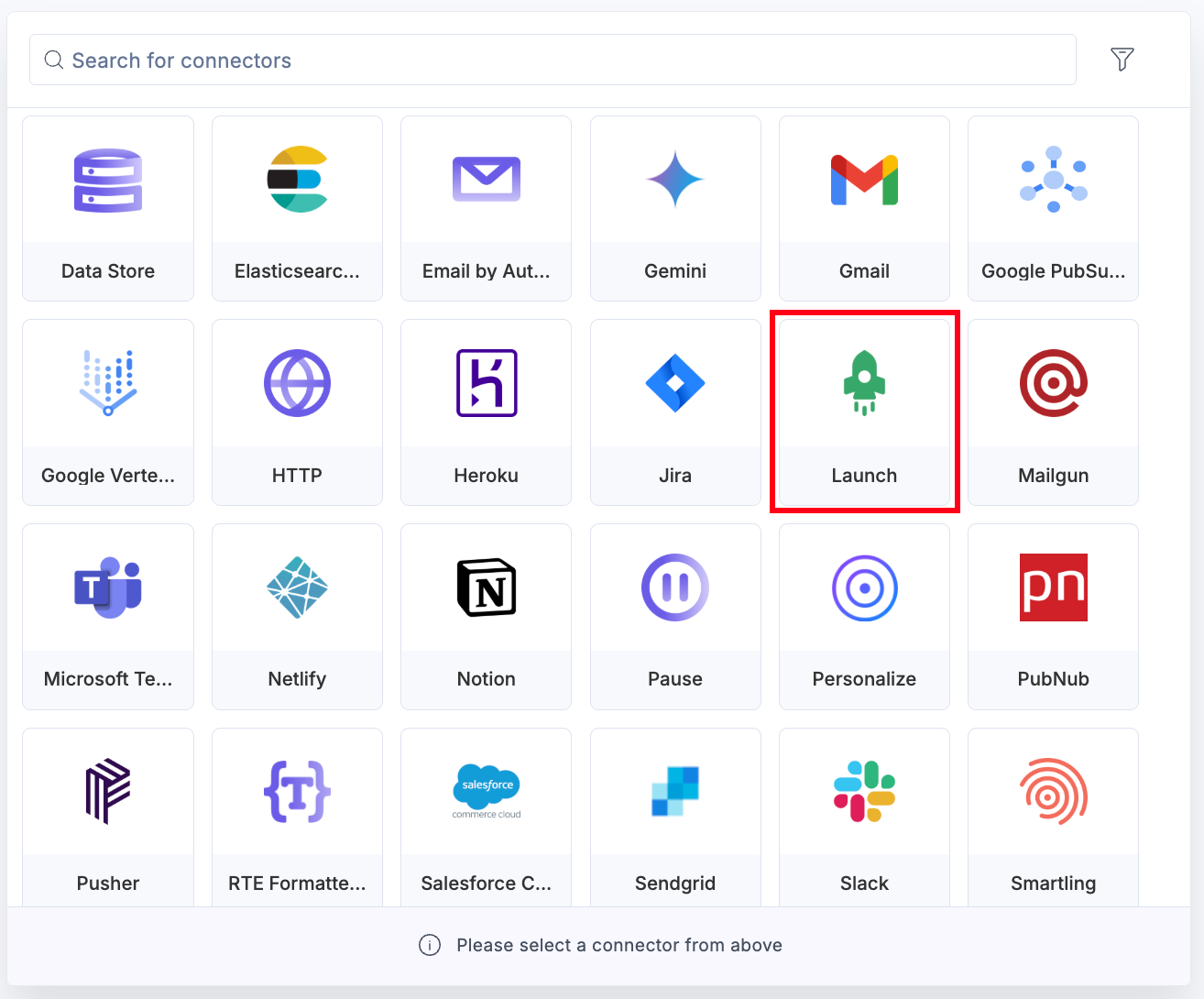Image resolution: width=1204 pixels, height=999 pixels.
Task: Click the Mailgun label
Action: (1054, 476)
